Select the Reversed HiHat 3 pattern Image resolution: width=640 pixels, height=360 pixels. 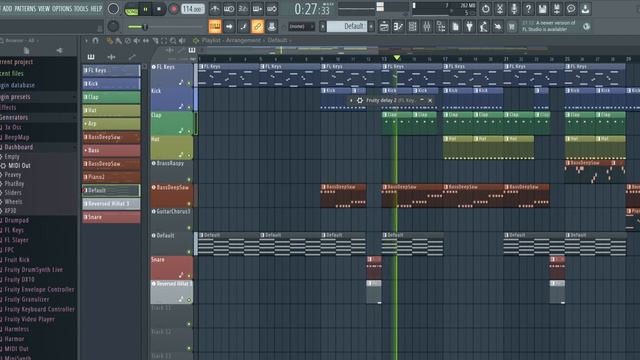pyautogui.click(x=111, y=204)
